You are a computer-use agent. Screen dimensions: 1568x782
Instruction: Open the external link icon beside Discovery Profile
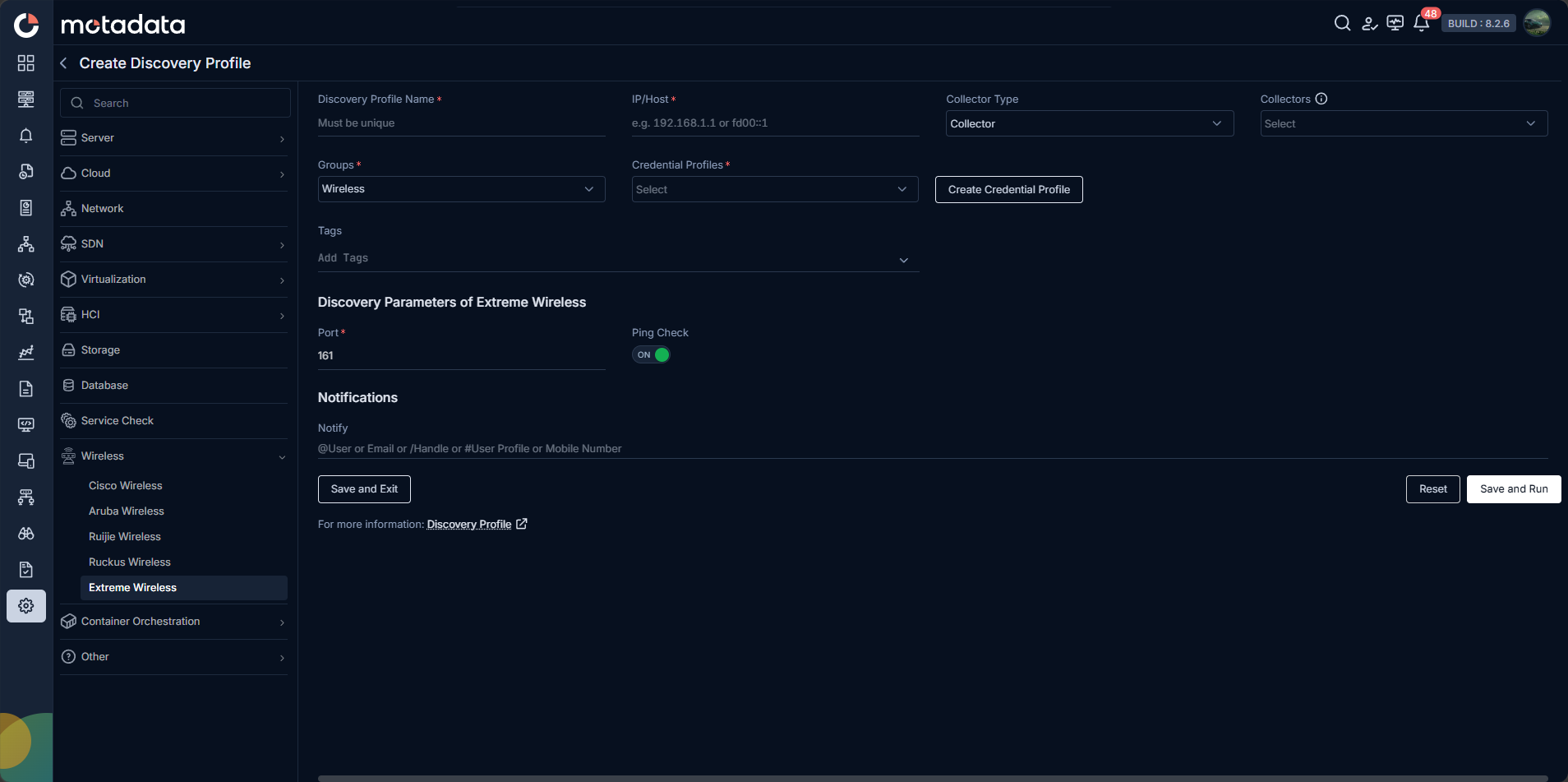point(521,524)
